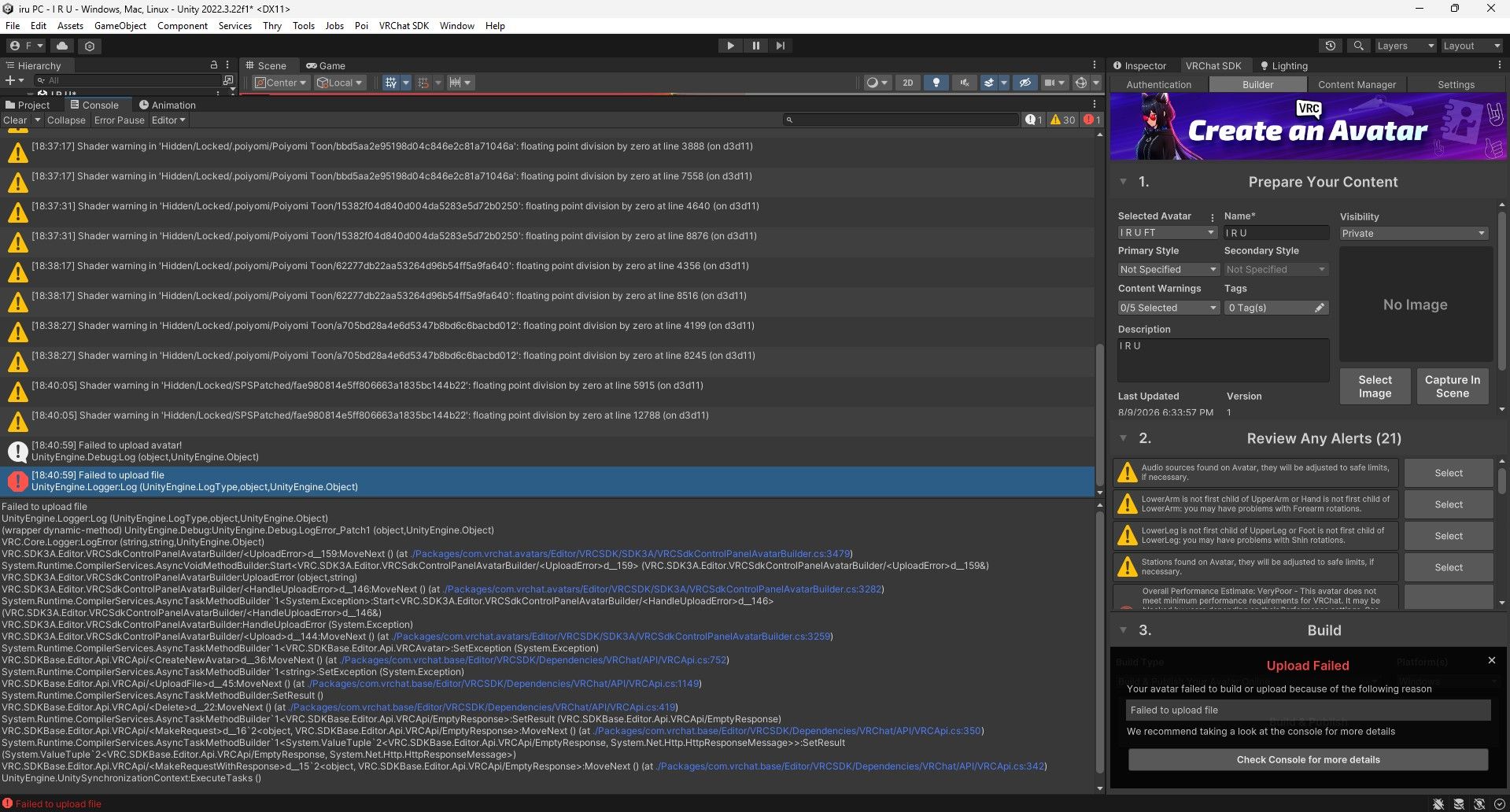Open the Local handle rotation dropdown
1510x812 pixels.
pos(340,83)
